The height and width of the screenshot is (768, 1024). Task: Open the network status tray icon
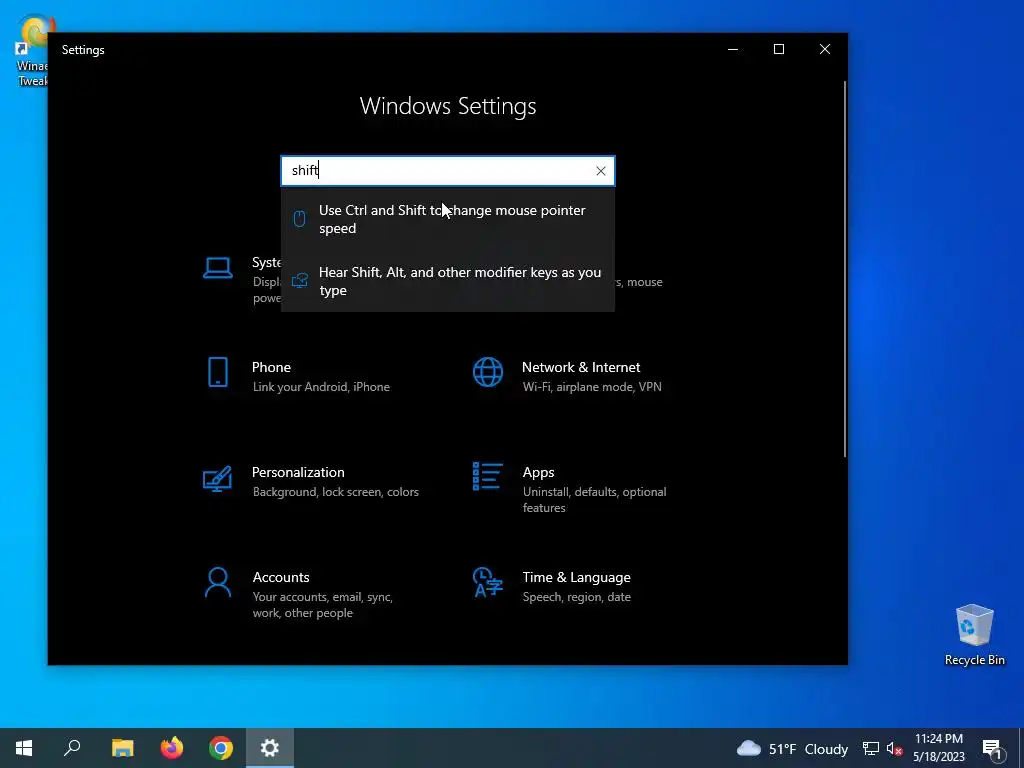point(871,748)
